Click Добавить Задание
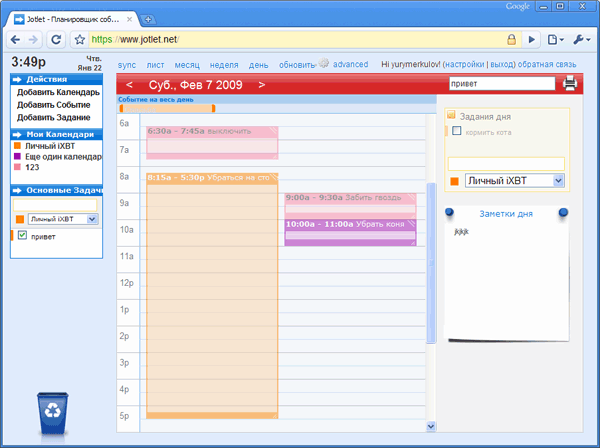The image size is (600, 448). (54, 117)
